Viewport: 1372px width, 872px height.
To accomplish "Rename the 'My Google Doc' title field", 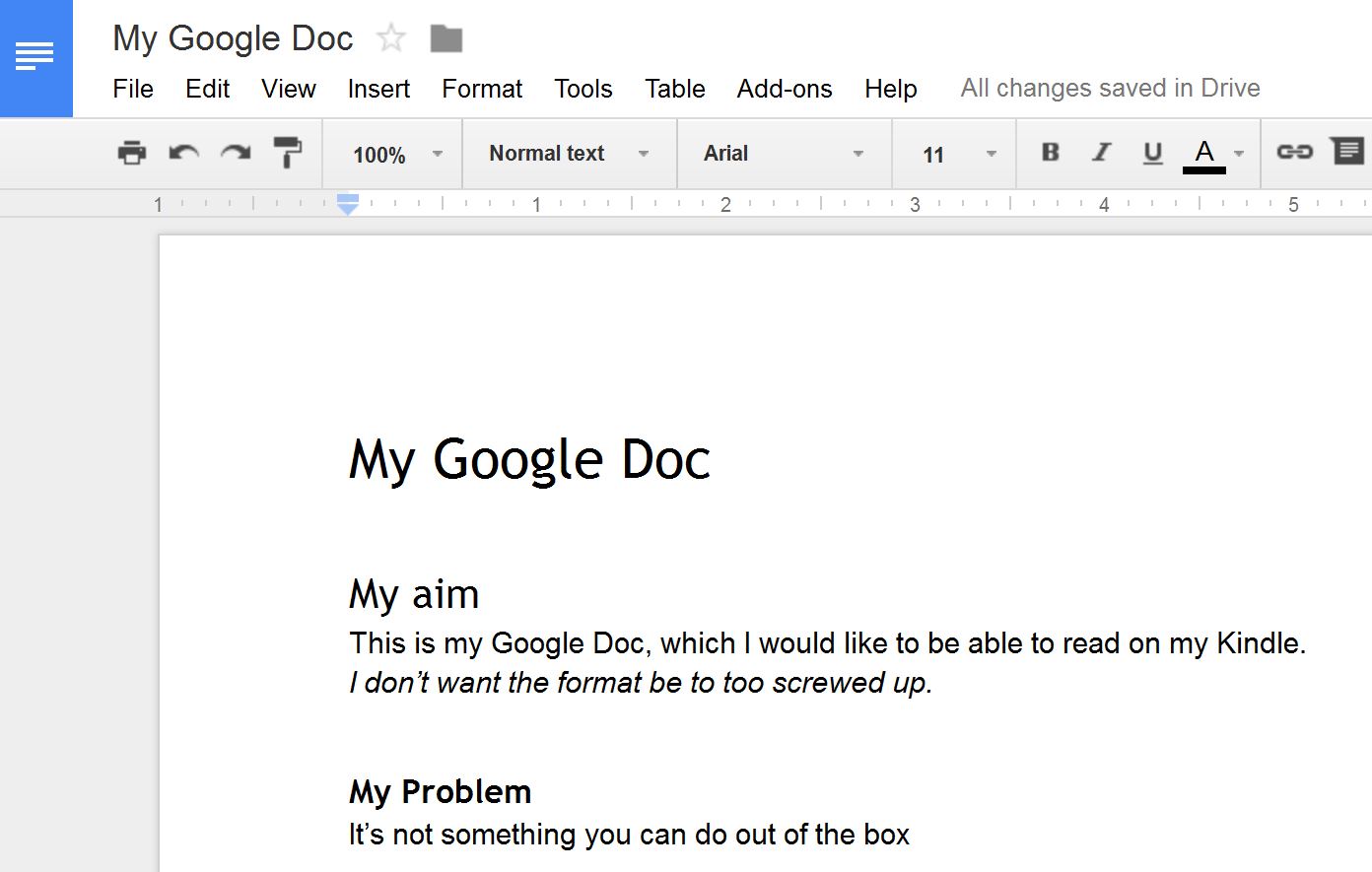I will tap(233, 38).
